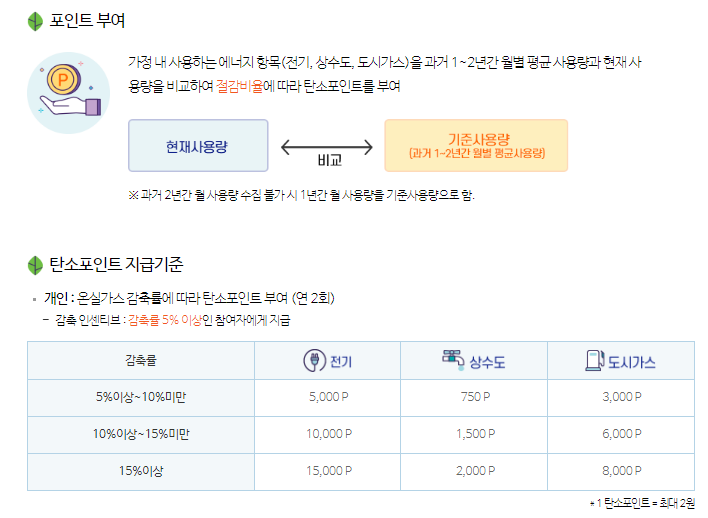Click the electric plug icon next to 전기

point(314,360)
